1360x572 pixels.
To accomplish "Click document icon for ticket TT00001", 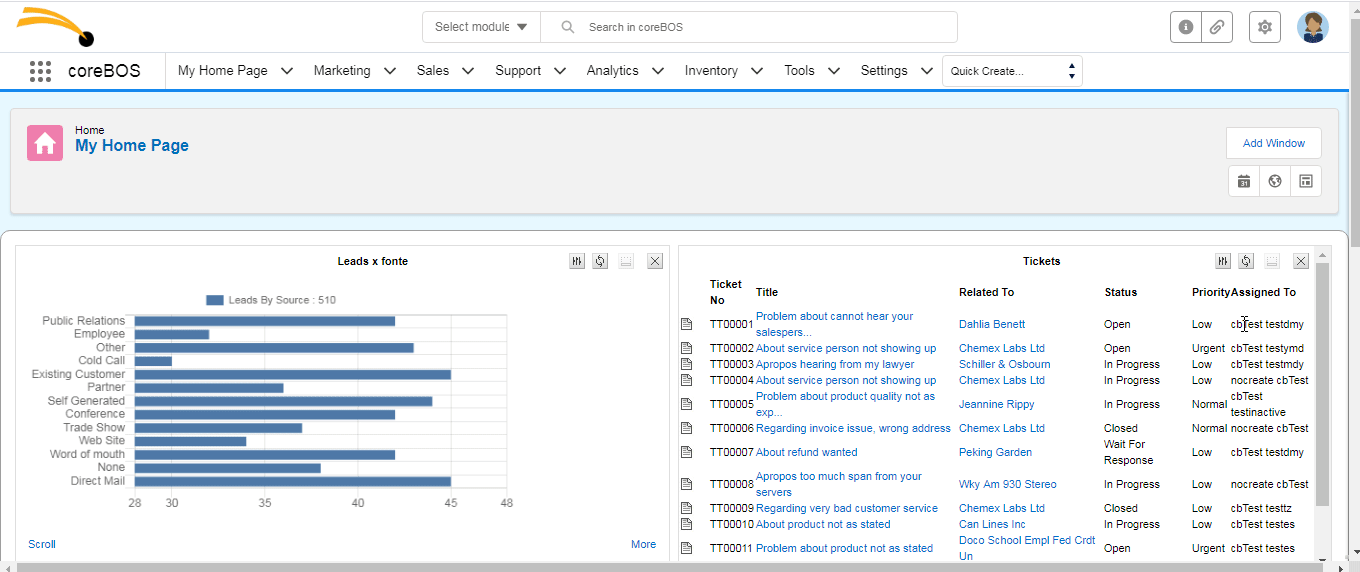I will 686,324.
